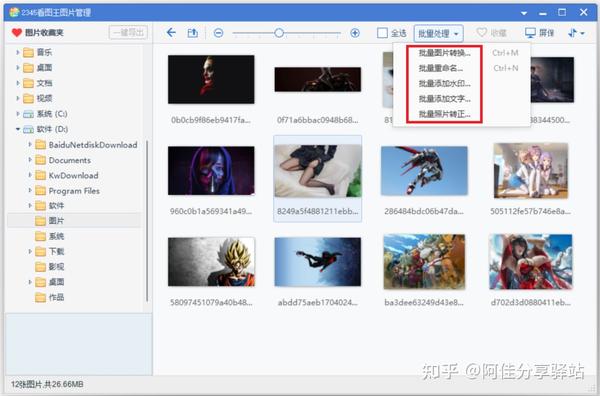Select the Joker thumbnail 0b0cb9f86eb9417fa
Screen dimensions: 600x396
coord(211,79)
